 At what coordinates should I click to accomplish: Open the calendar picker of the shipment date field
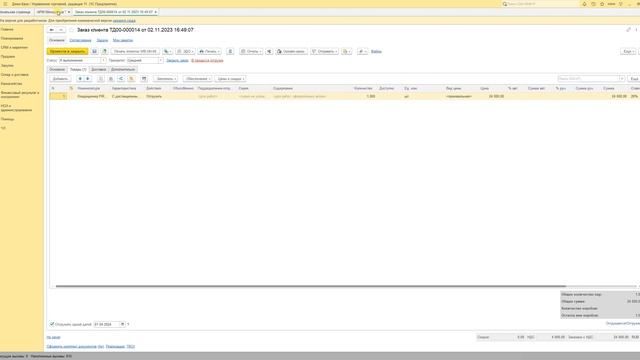click(x=122, y=324)
